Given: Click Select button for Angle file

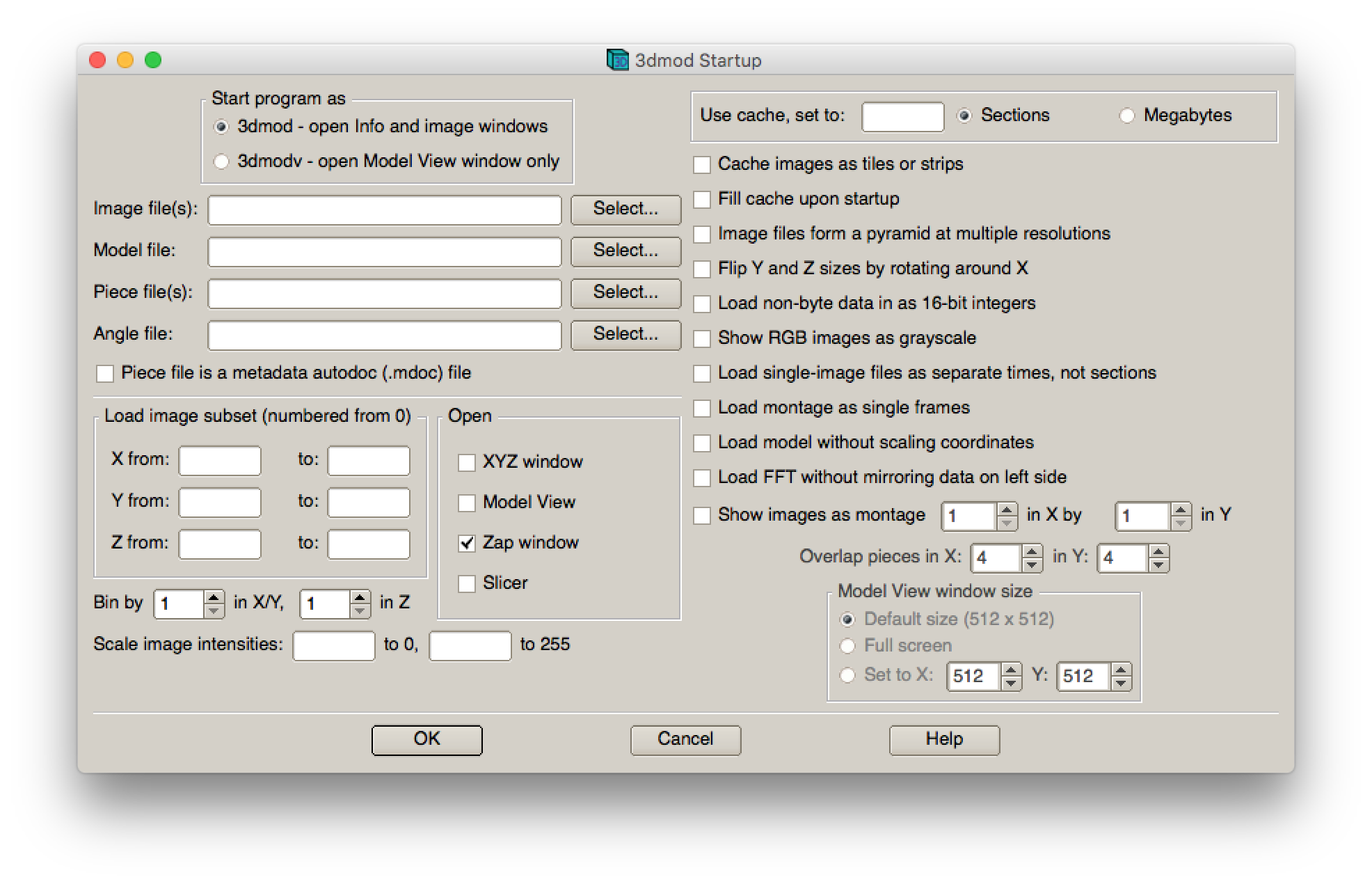Looking at the screenshot, I should (x=625, y=334).
